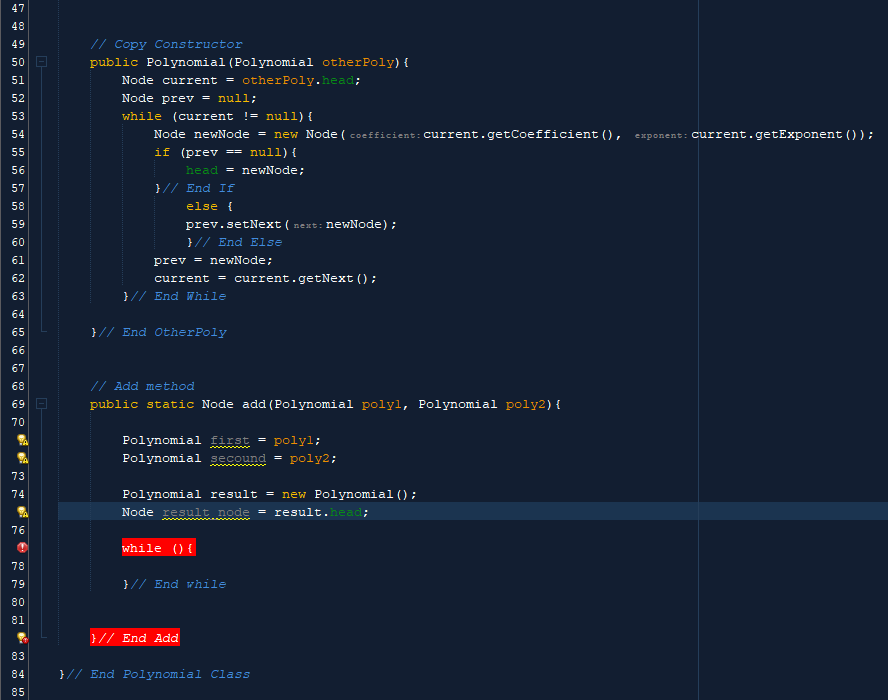
Task: Click the lightbulb with red badge at line 82
Action: pos(22,637)
